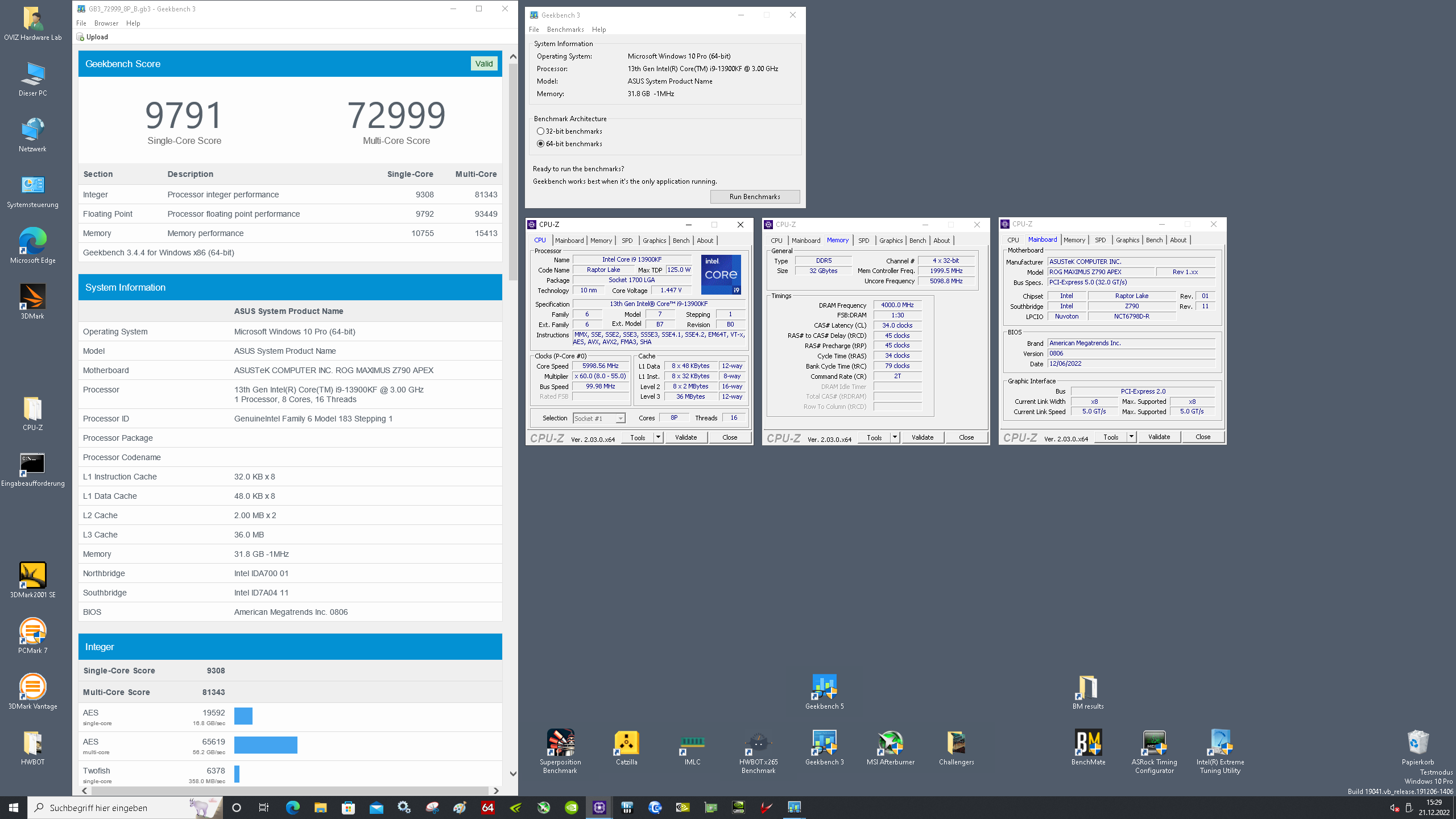Open ASRock Timing Configurator icon

(1154, 752)
